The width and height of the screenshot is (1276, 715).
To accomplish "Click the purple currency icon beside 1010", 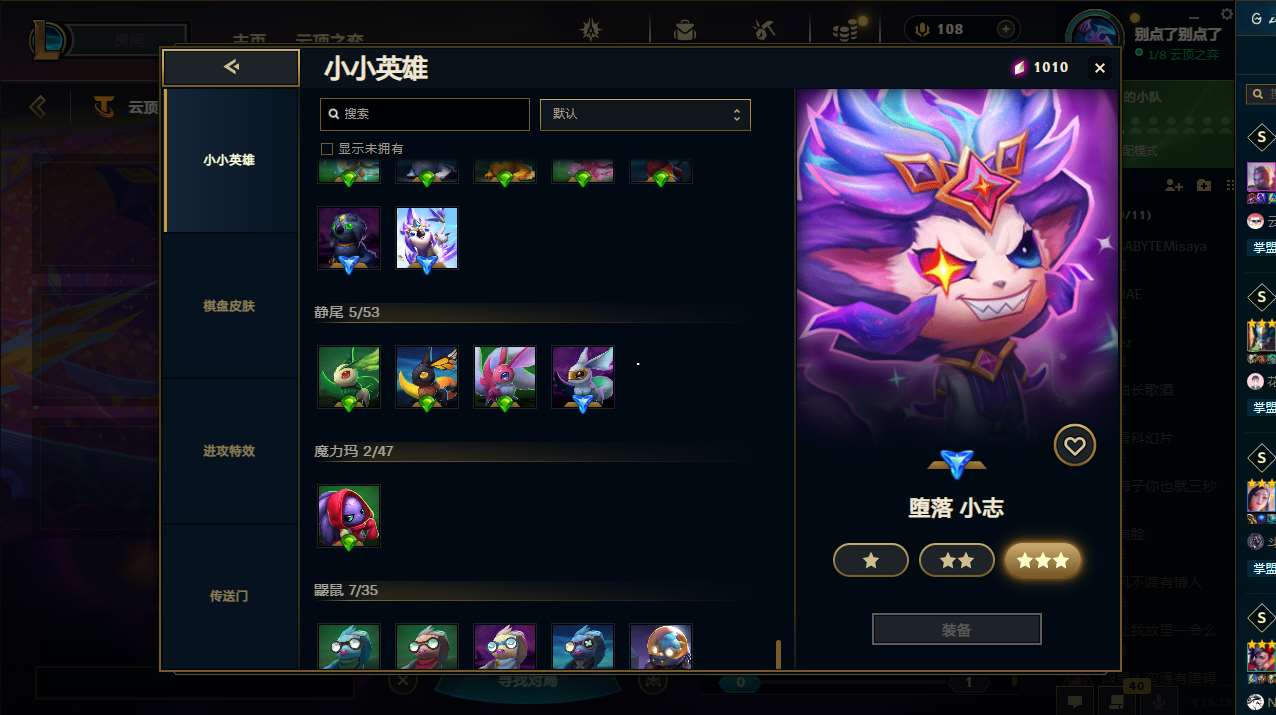I will pos(1019,67).
